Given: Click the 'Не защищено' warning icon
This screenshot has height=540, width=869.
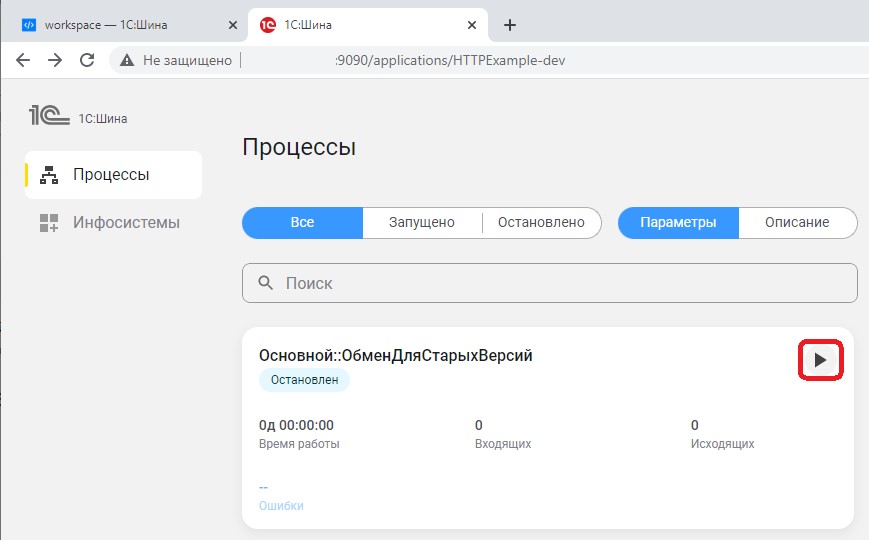Looking at the screenshot, I should click(x=127, y=60).
